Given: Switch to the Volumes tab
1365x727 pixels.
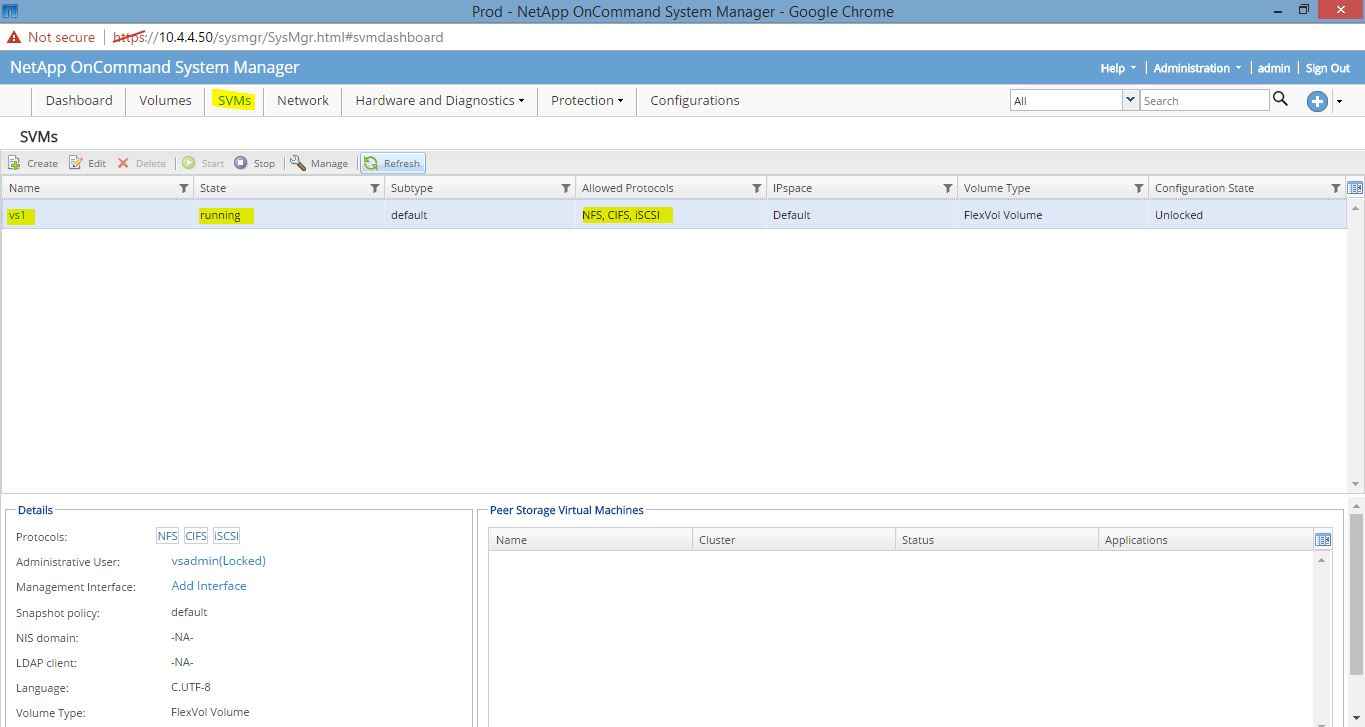Looking at the screenshot, I should click(164, 100).
